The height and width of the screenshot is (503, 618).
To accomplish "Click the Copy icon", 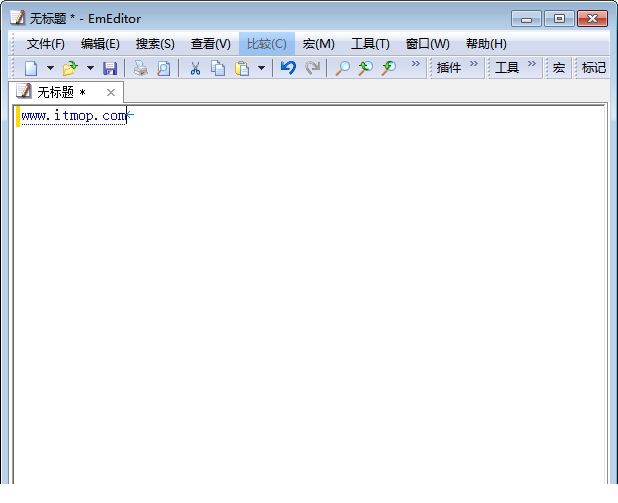I will pos(218,68).
